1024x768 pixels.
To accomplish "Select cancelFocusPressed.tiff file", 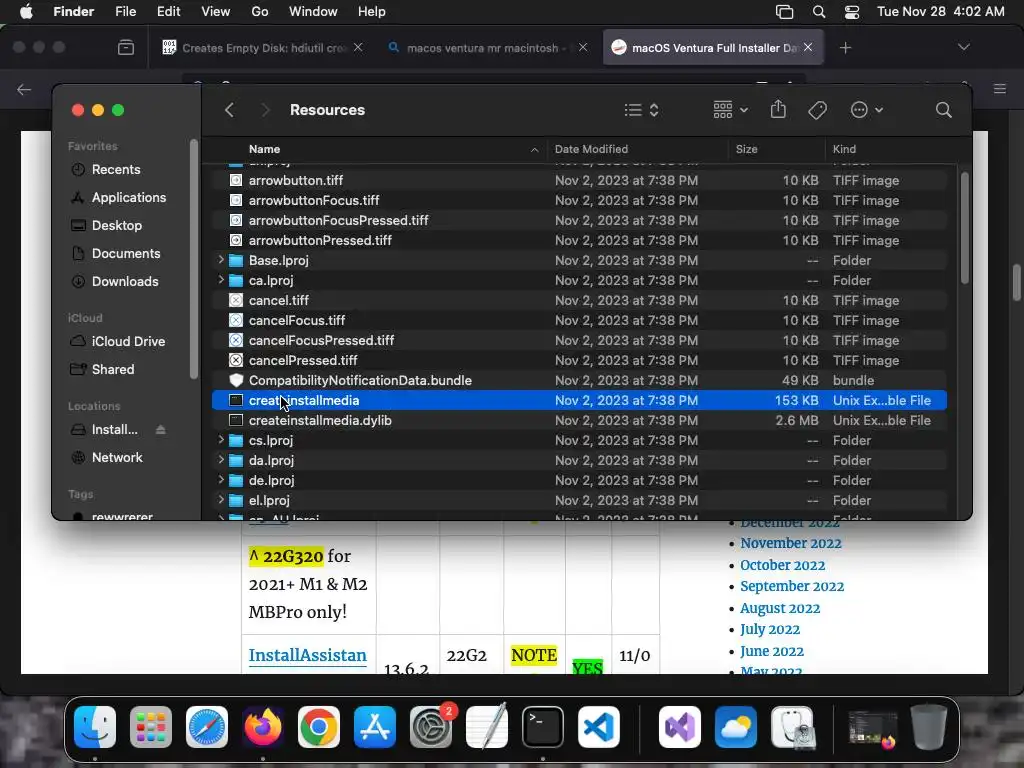I will [579, 340].
